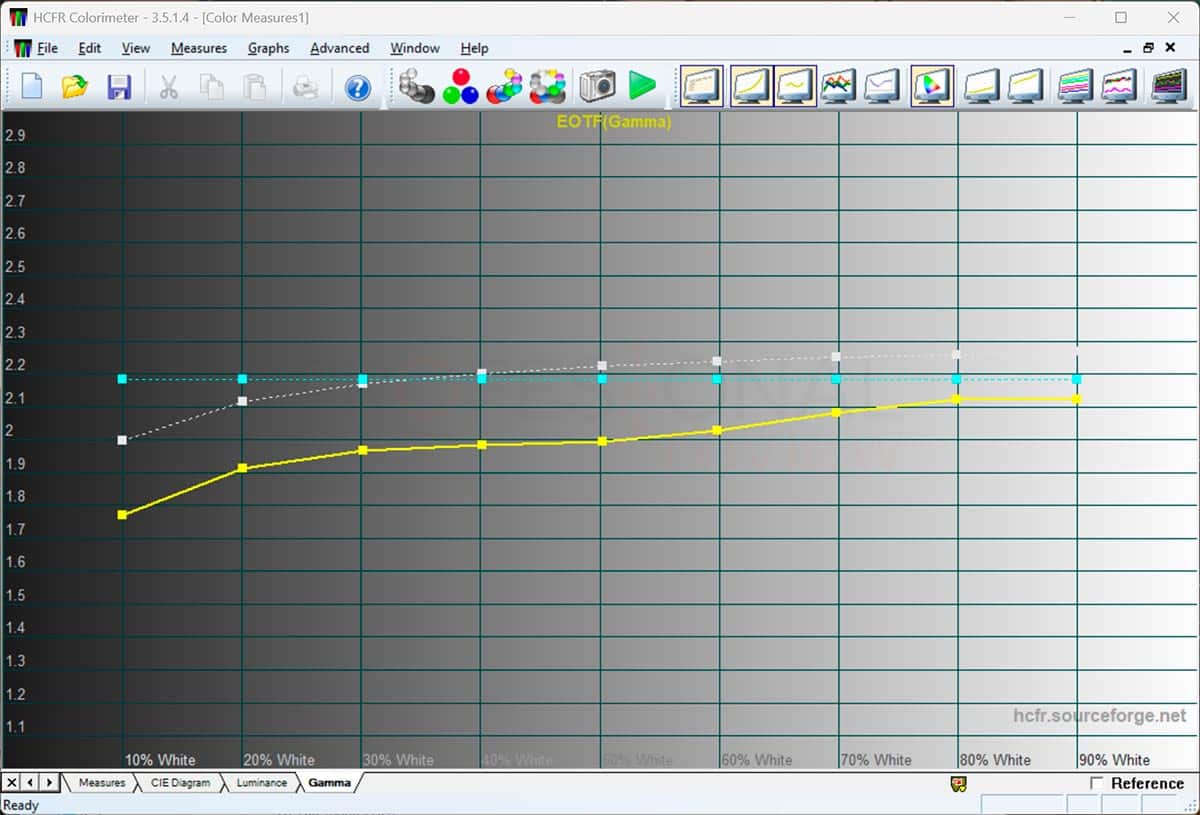1200x815 pixels.
Task: Open the View menu
Action: 136,48
